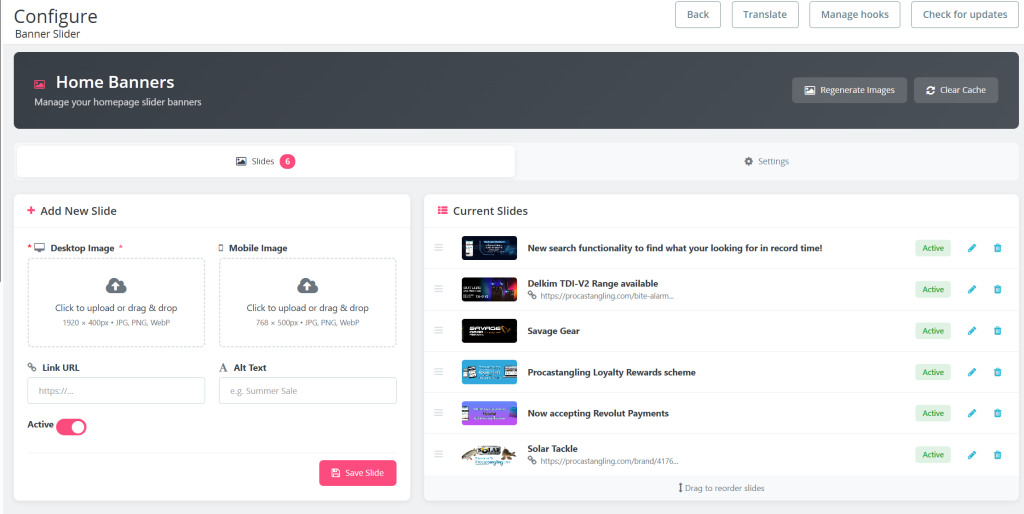Switch to the Settings tab
1024x514 pixels.
[x=767, y=161]
